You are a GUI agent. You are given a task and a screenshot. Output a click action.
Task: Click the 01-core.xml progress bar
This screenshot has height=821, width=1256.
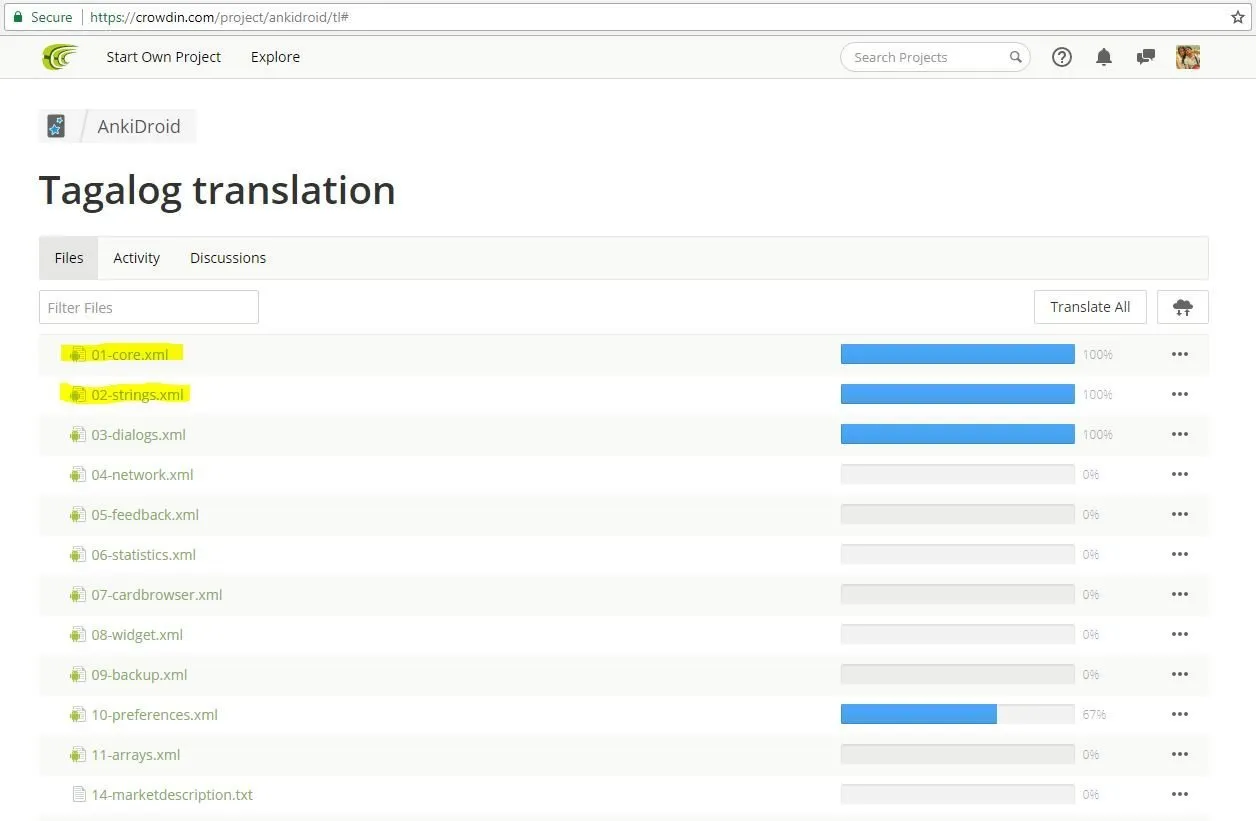[x=958, y=354]
